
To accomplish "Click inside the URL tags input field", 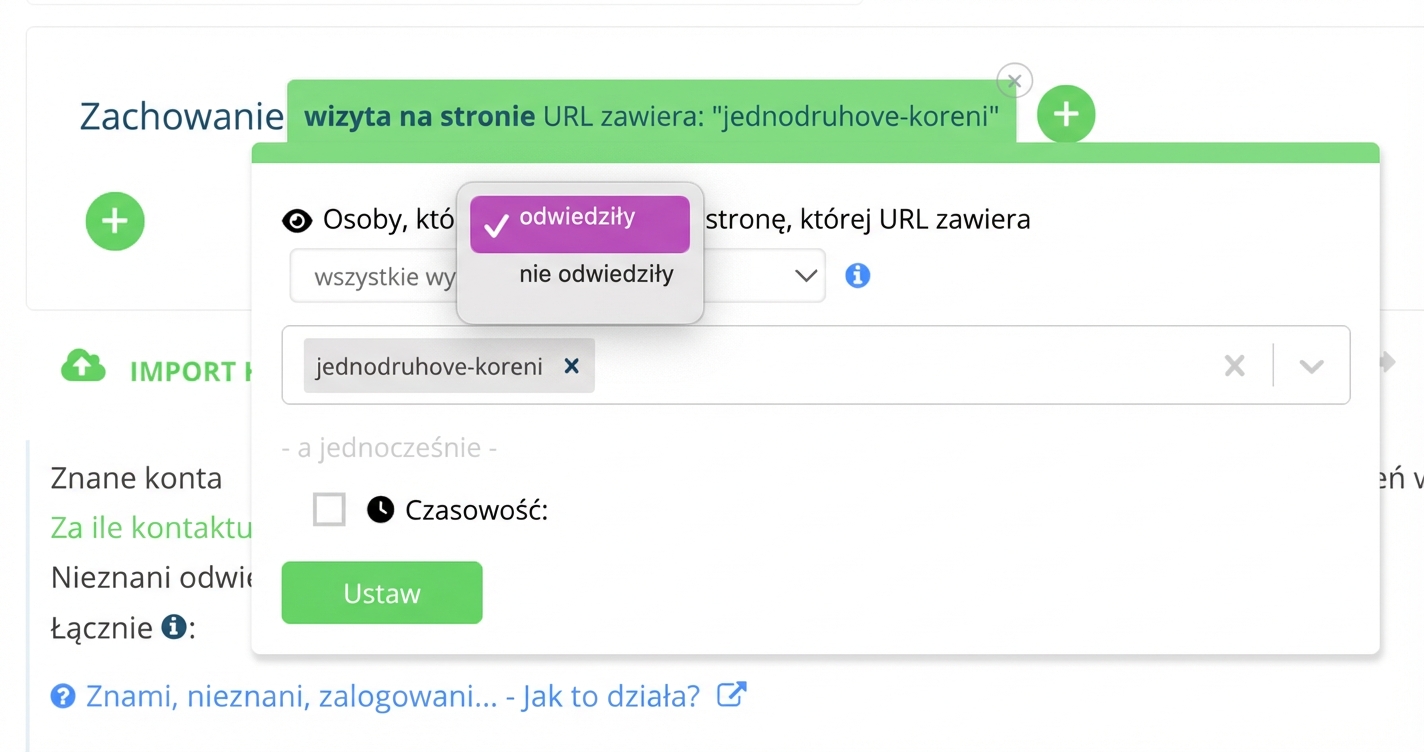I will tap(900, 366).
